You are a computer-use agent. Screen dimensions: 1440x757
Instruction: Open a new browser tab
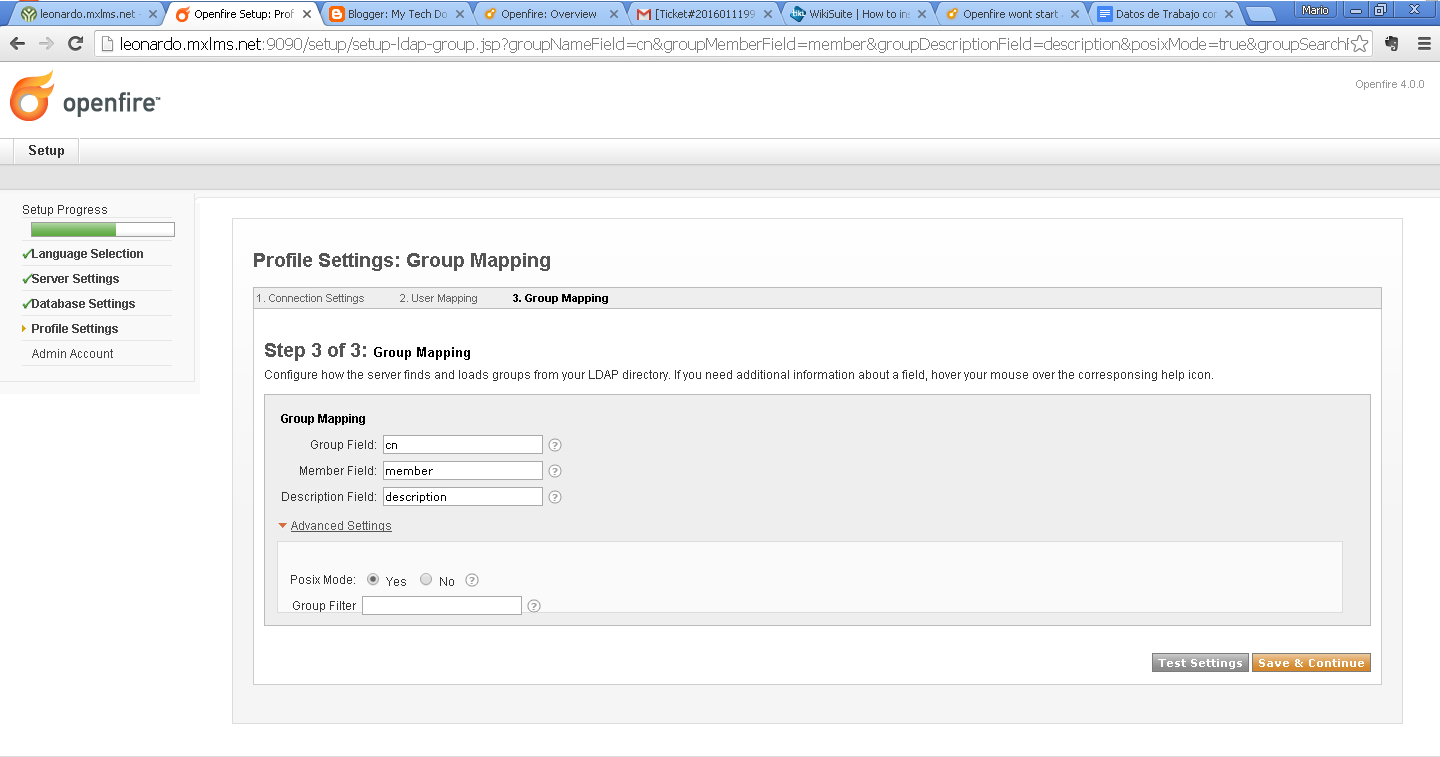pyautogui.click(x=1260, y=14)
